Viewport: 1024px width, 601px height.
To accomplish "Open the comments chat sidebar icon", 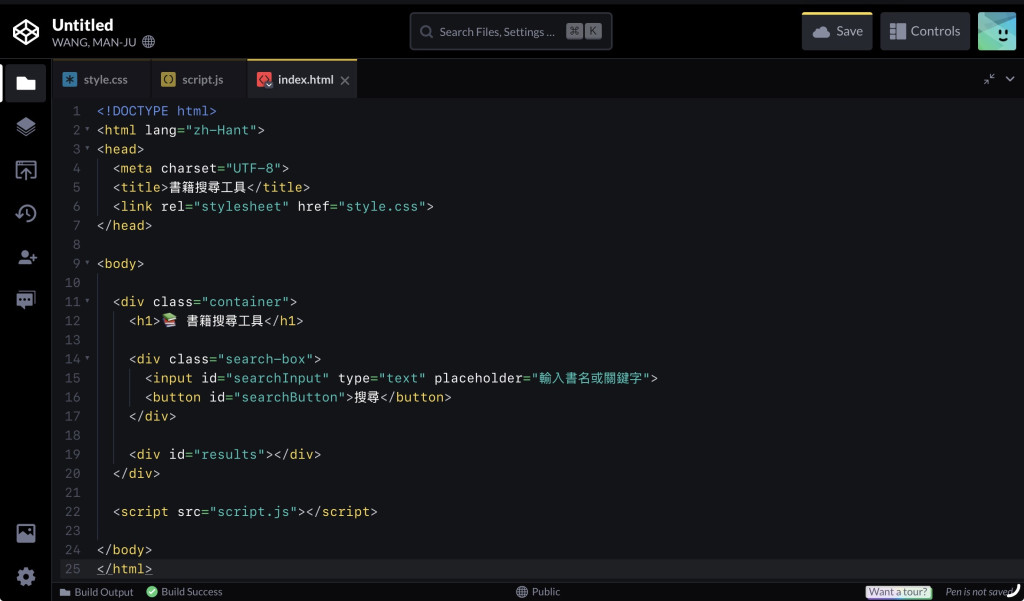I will click(25, 300).
